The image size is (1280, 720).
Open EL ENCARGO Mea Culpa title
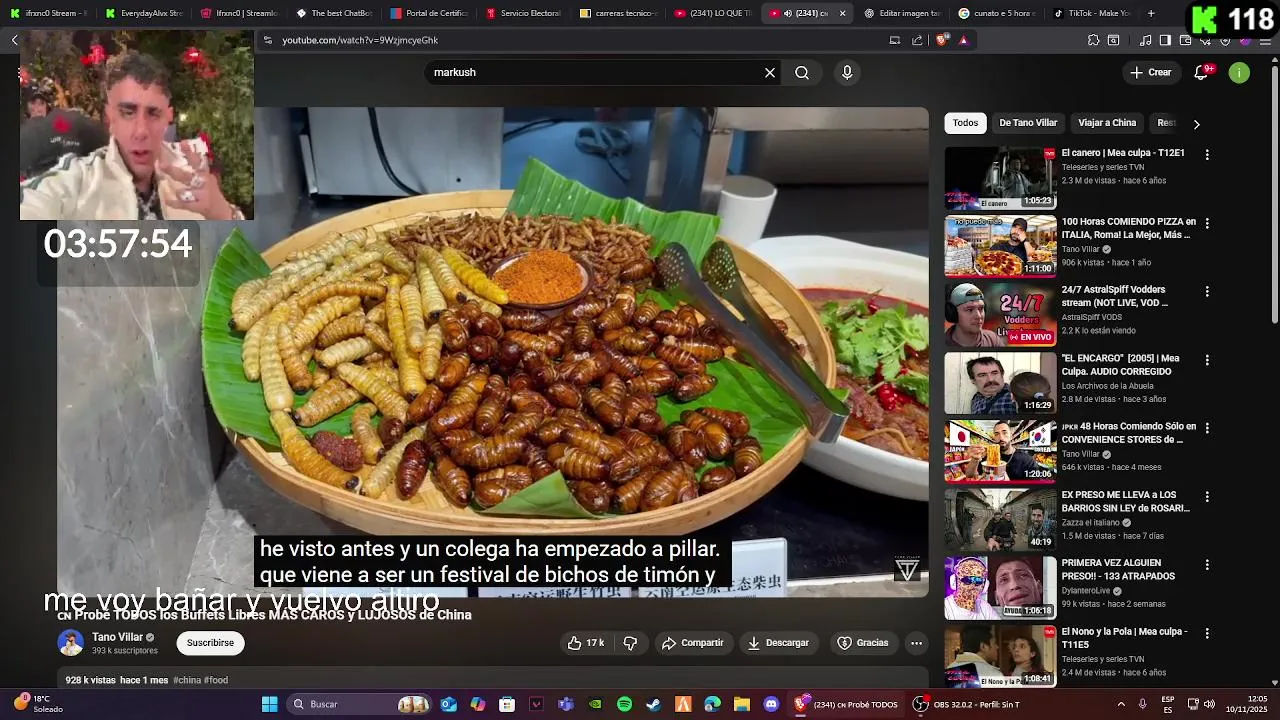pos(1121,364)
